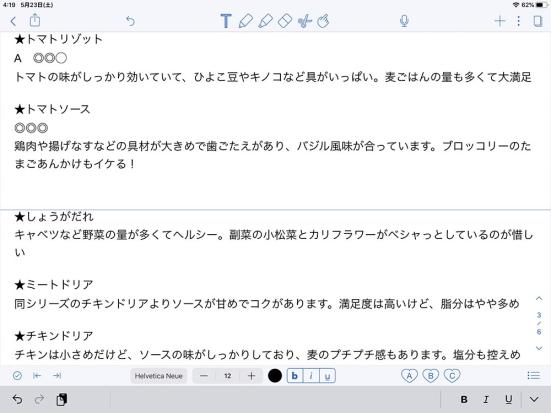This screenshot has width=551, height=413.
Task: Select the Eraser tool
Action: tap(285, 21)
